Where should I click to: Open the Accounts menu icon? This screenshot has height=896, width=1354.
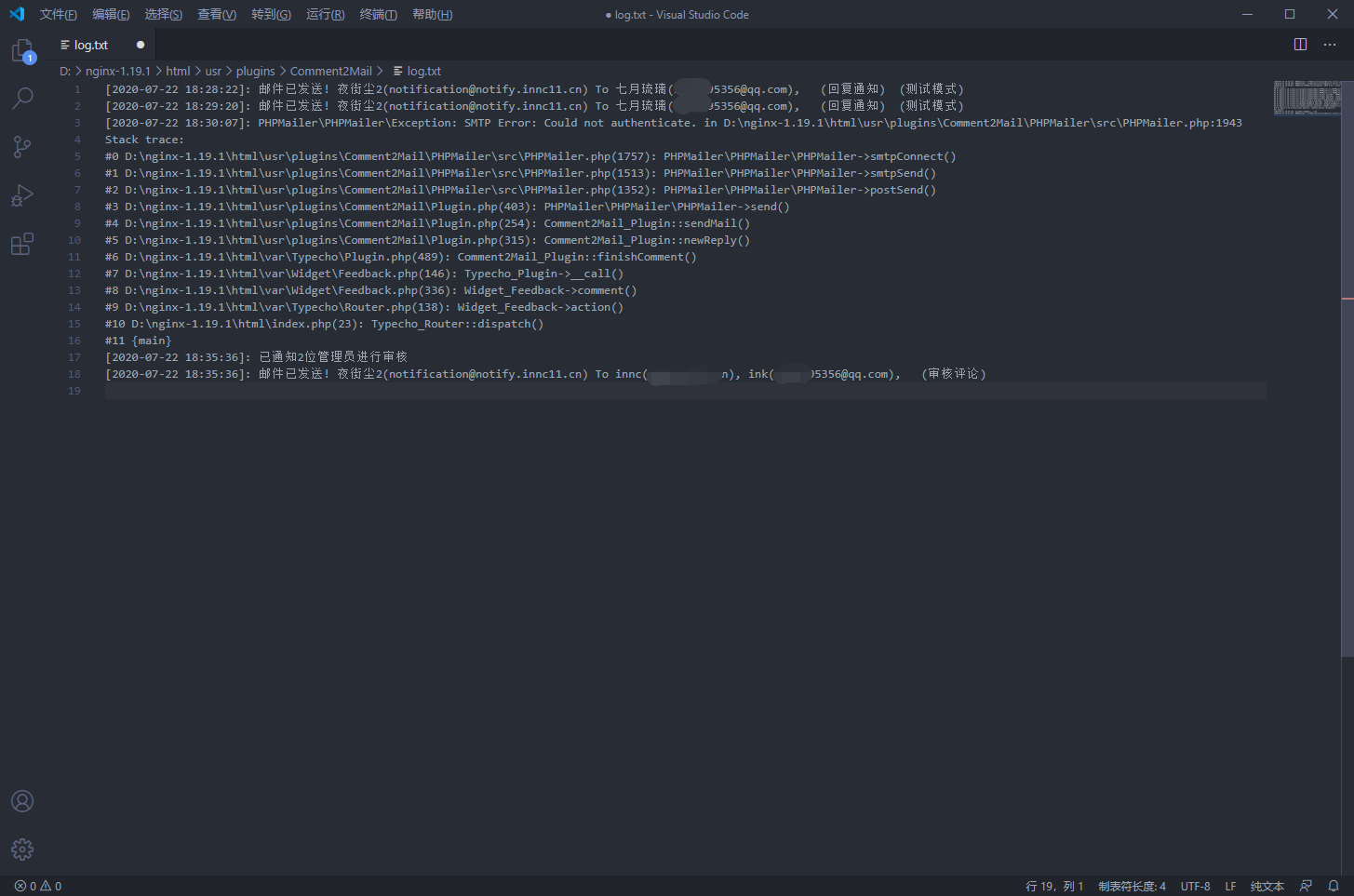pyautogui.click(x=22, y=801)
